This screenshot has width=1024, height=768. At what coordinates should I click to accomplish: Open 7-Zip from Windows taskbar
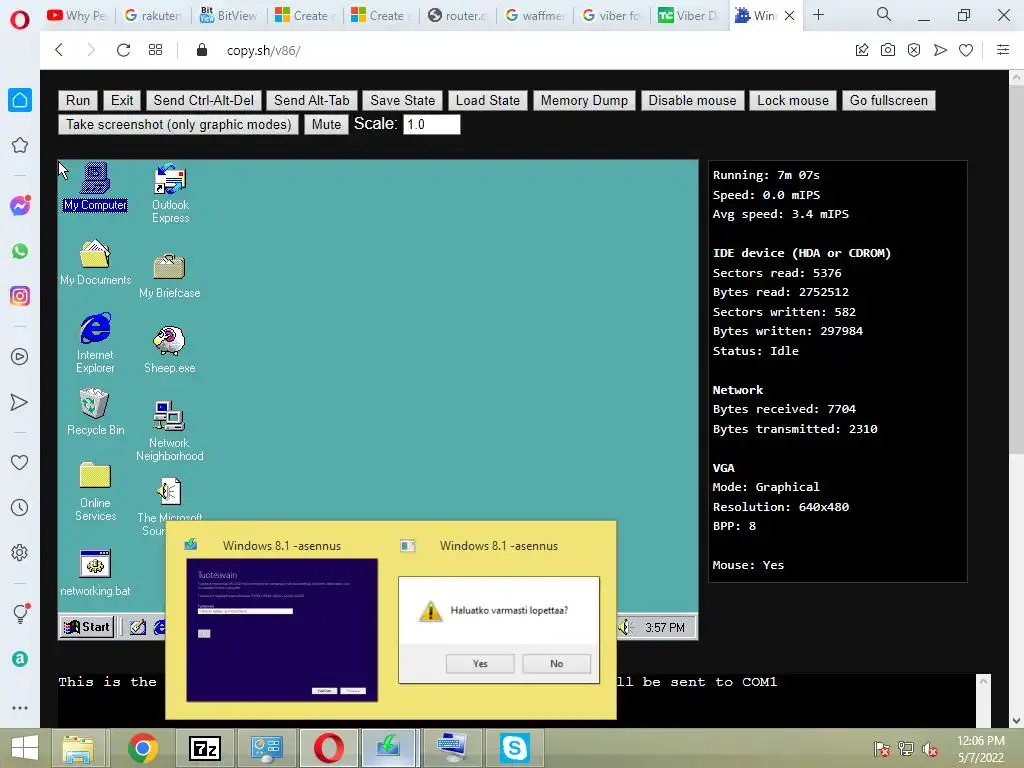point(204,748)
